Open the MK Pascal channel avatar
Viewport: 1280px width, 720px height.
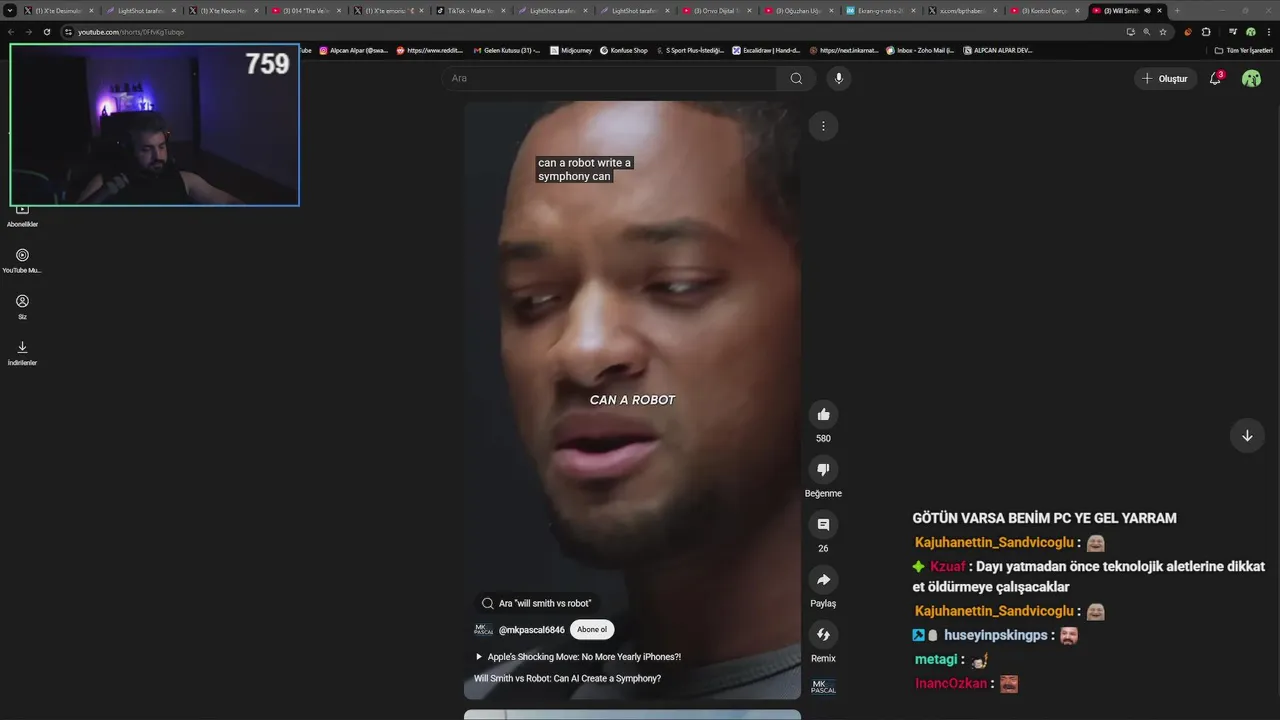[483, 630]
